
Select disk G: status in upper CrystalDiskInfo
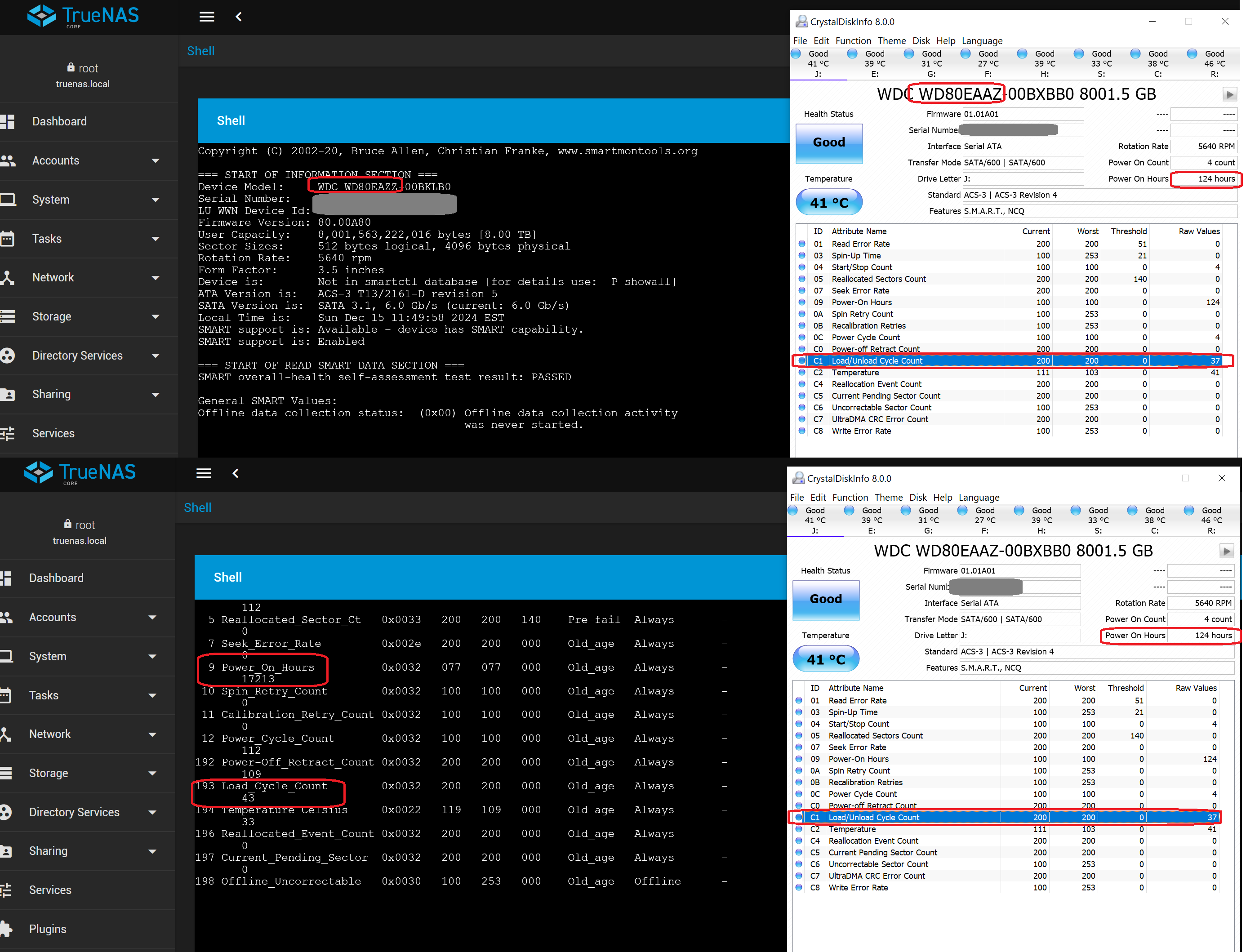point(930,63)
